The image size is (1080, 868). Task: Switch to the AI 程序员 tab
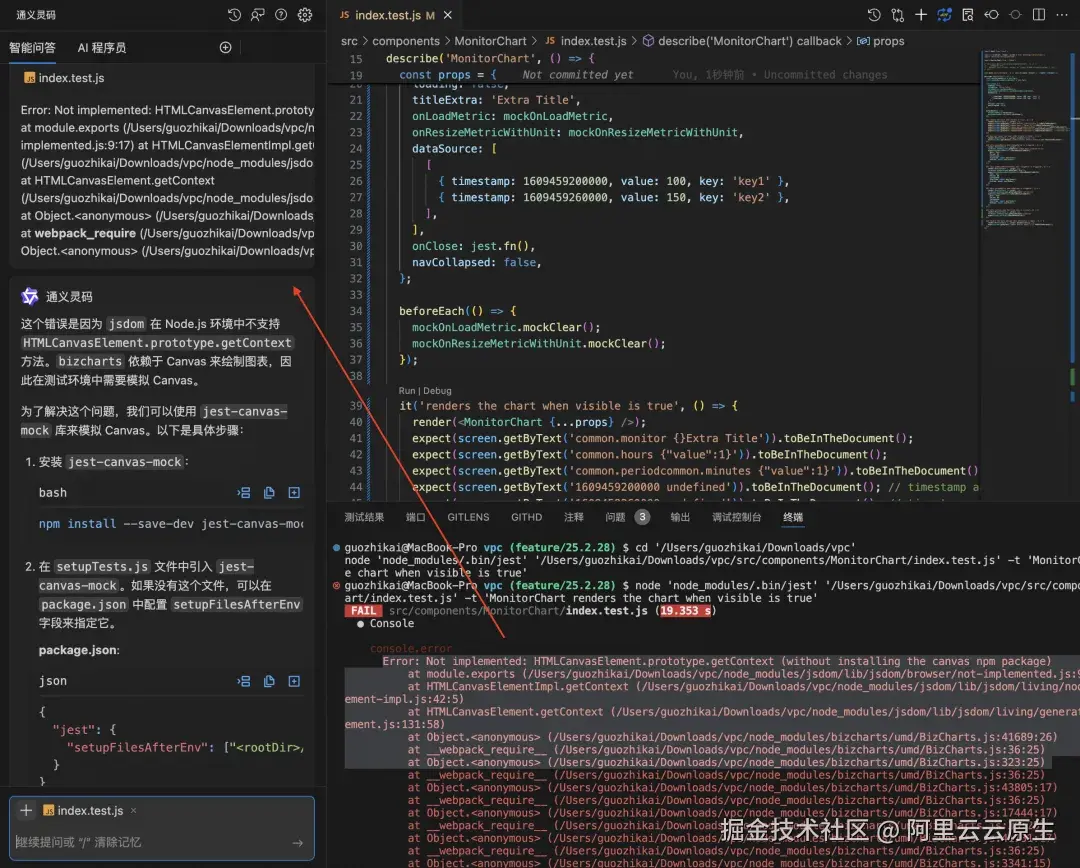102,48
